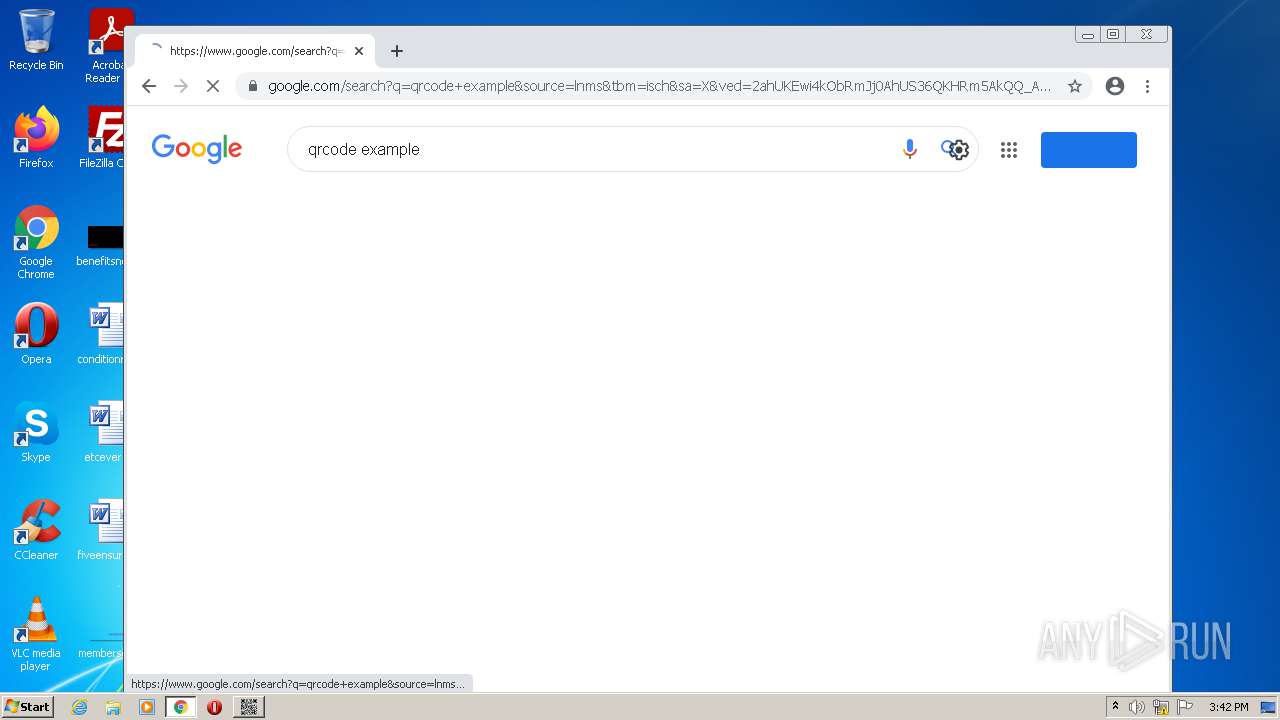This screenshot has width=1280, height=720.
Task: Open the Google Chrome desktop shortcut
Action: tap(36, 242)
